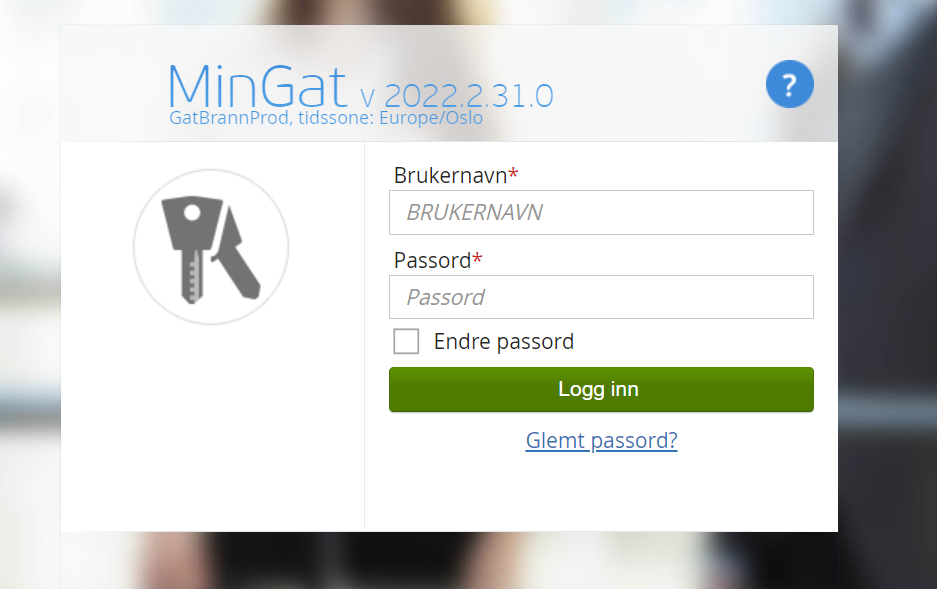The height and width of the screenshot is (589, 937).
Task: Log in with the green Logg inn button
Action: (601, 389)
